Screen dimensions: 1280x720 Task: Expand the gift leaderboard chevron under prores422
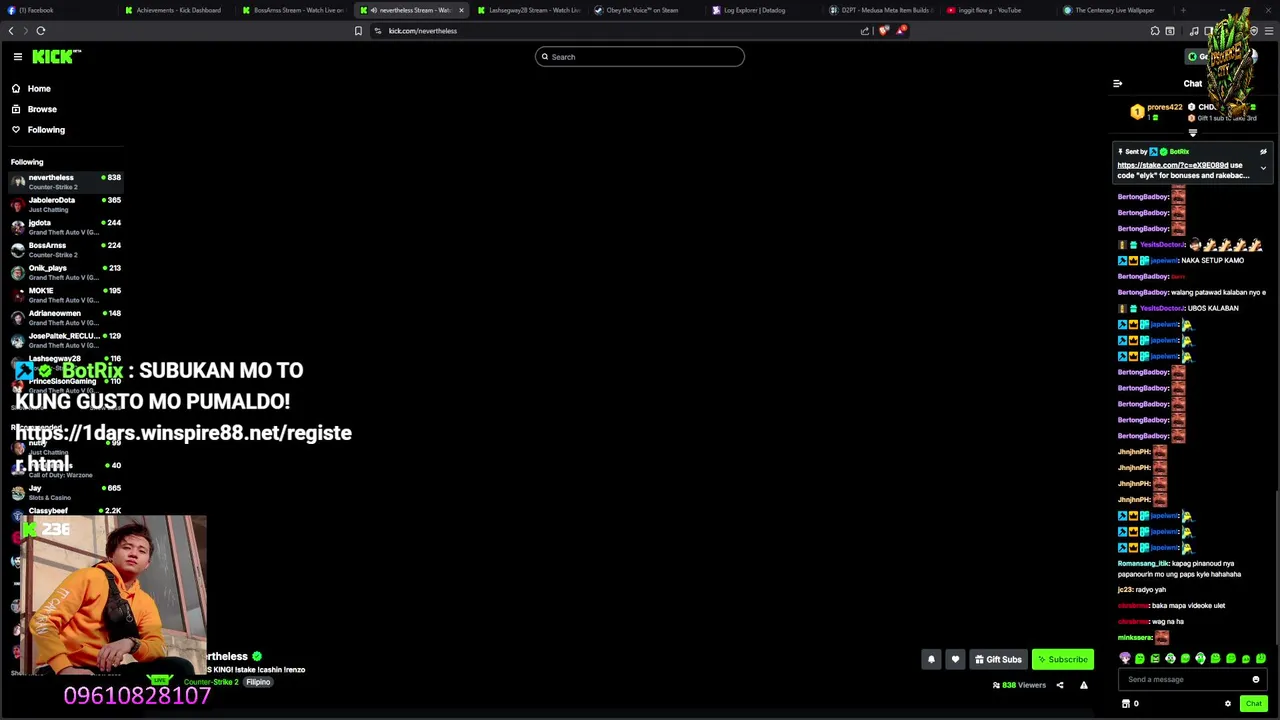tap(1192, 132)
